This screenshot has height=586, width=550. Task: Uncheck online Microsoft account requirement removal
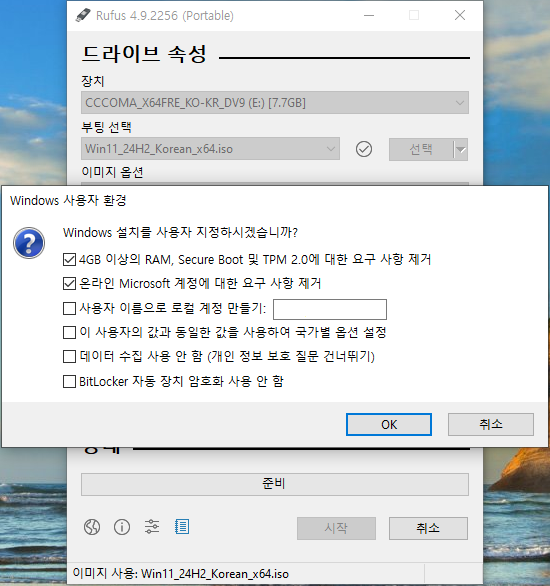click(x=69, y=284)
